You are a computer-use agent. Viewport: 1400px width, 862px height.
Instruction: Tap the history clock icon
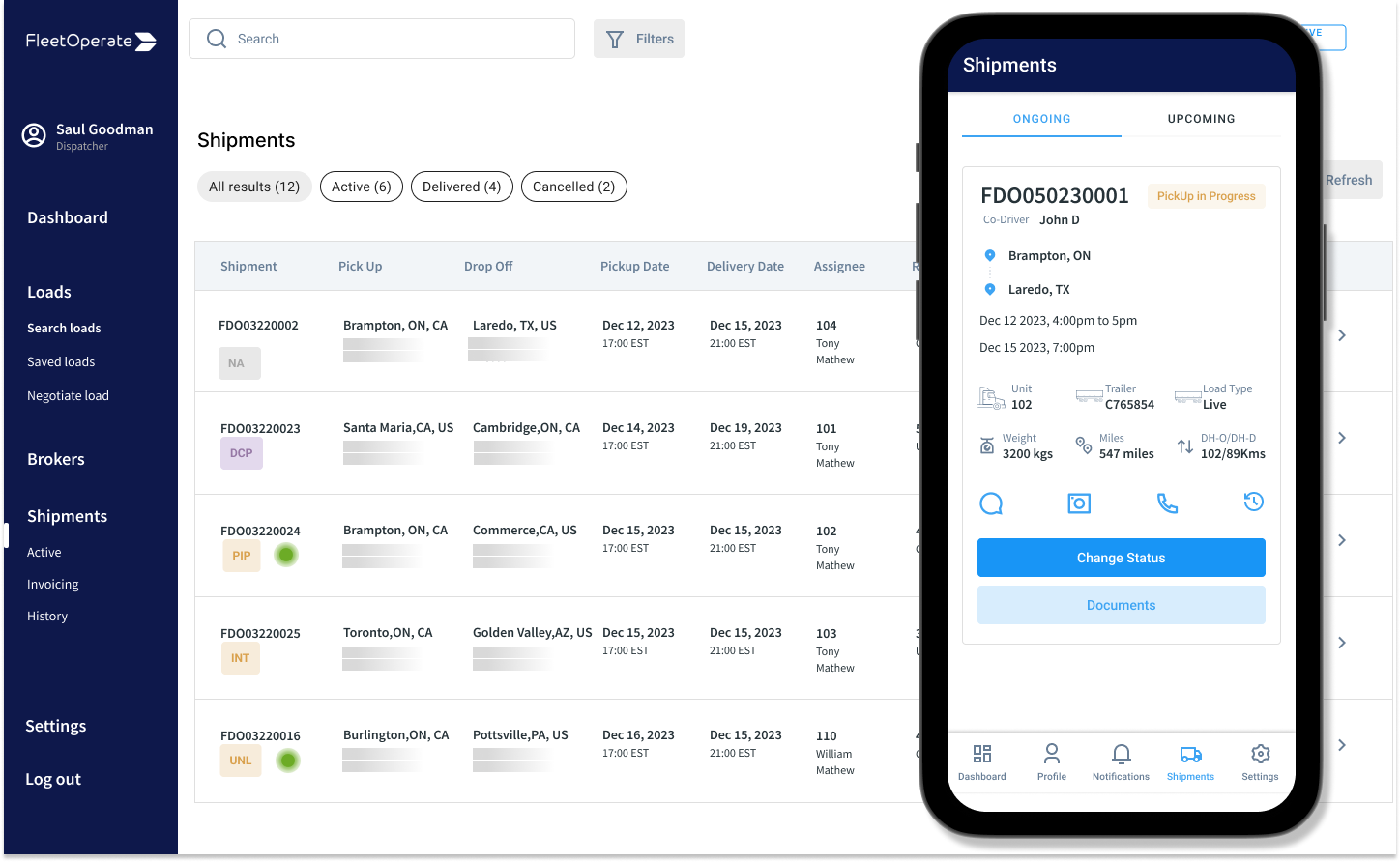coord(1253,501)
